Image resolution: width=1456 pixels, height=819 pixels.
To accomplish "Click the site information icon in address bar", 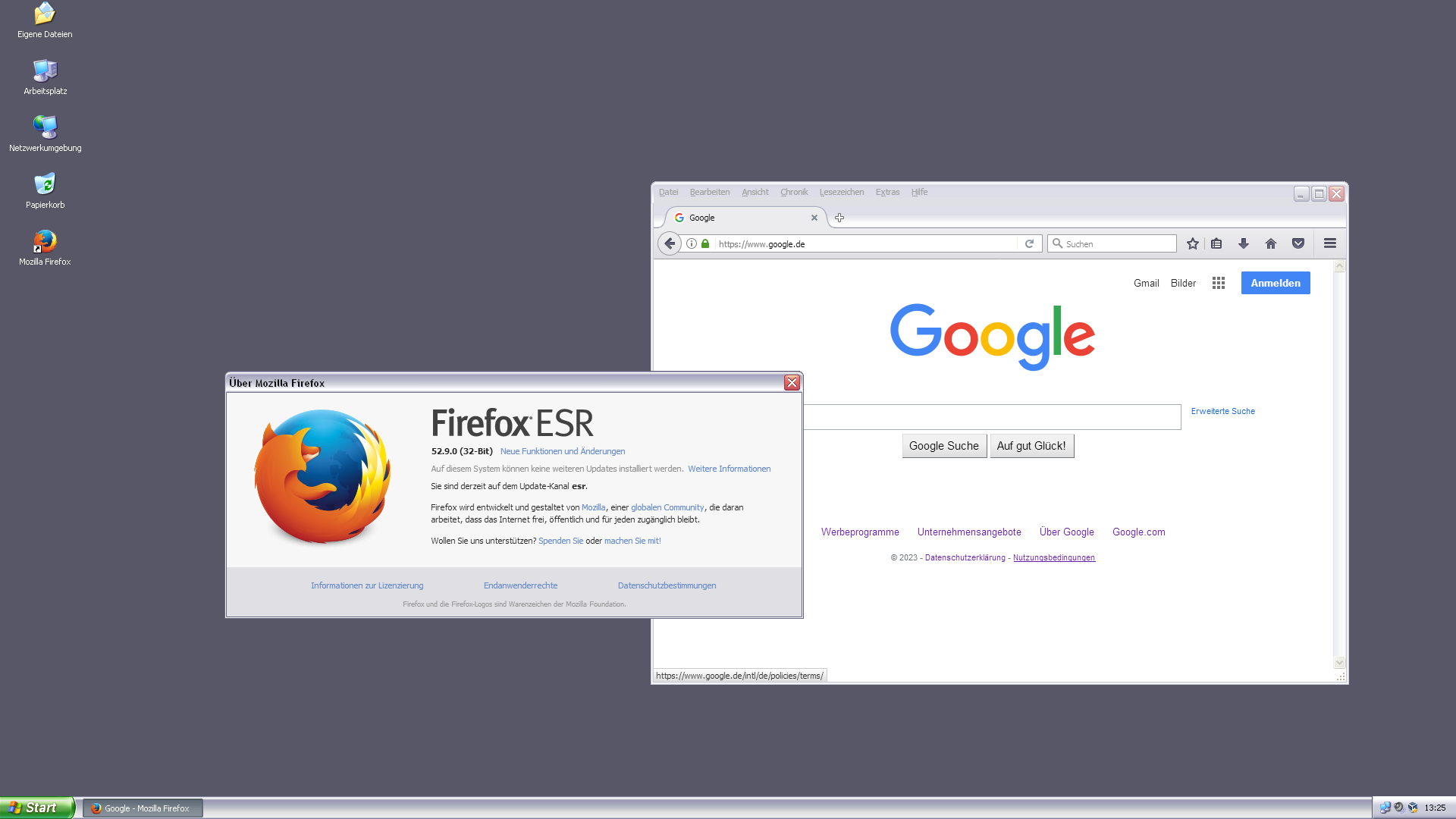I will pyautogui.click(x=692, y=243).
